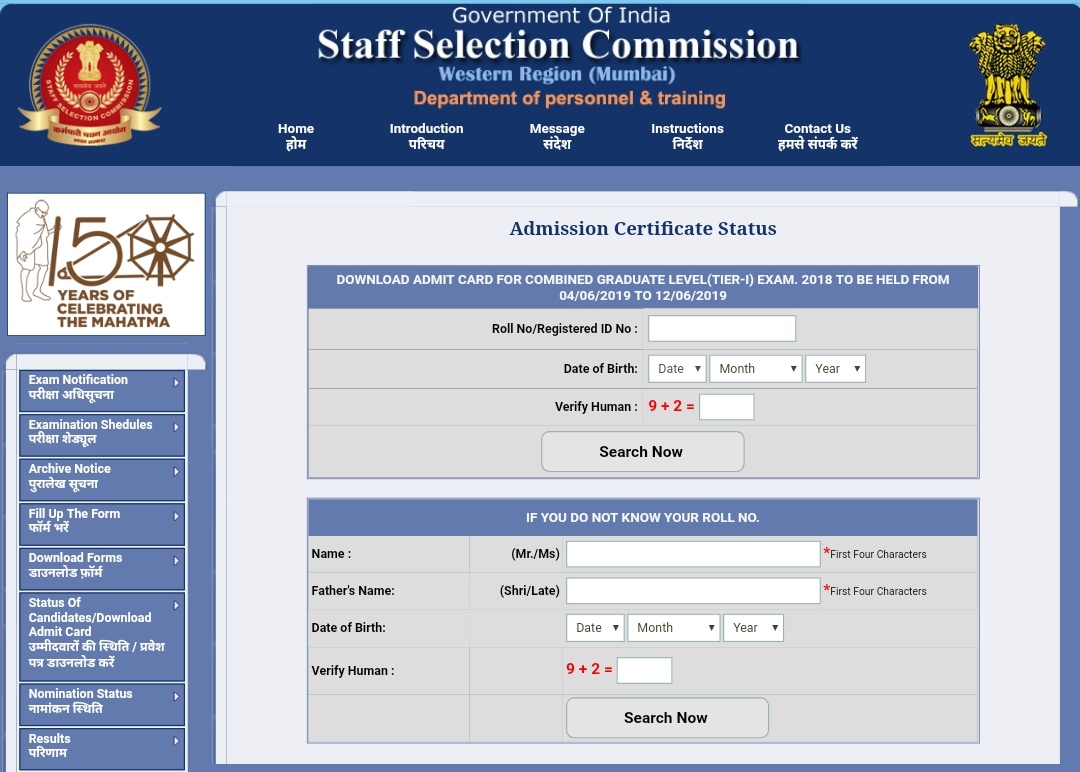This screenshot has height=772, width=1080.
Task: Open the Month dropdown in the name search form
Action: click(674, 627)
